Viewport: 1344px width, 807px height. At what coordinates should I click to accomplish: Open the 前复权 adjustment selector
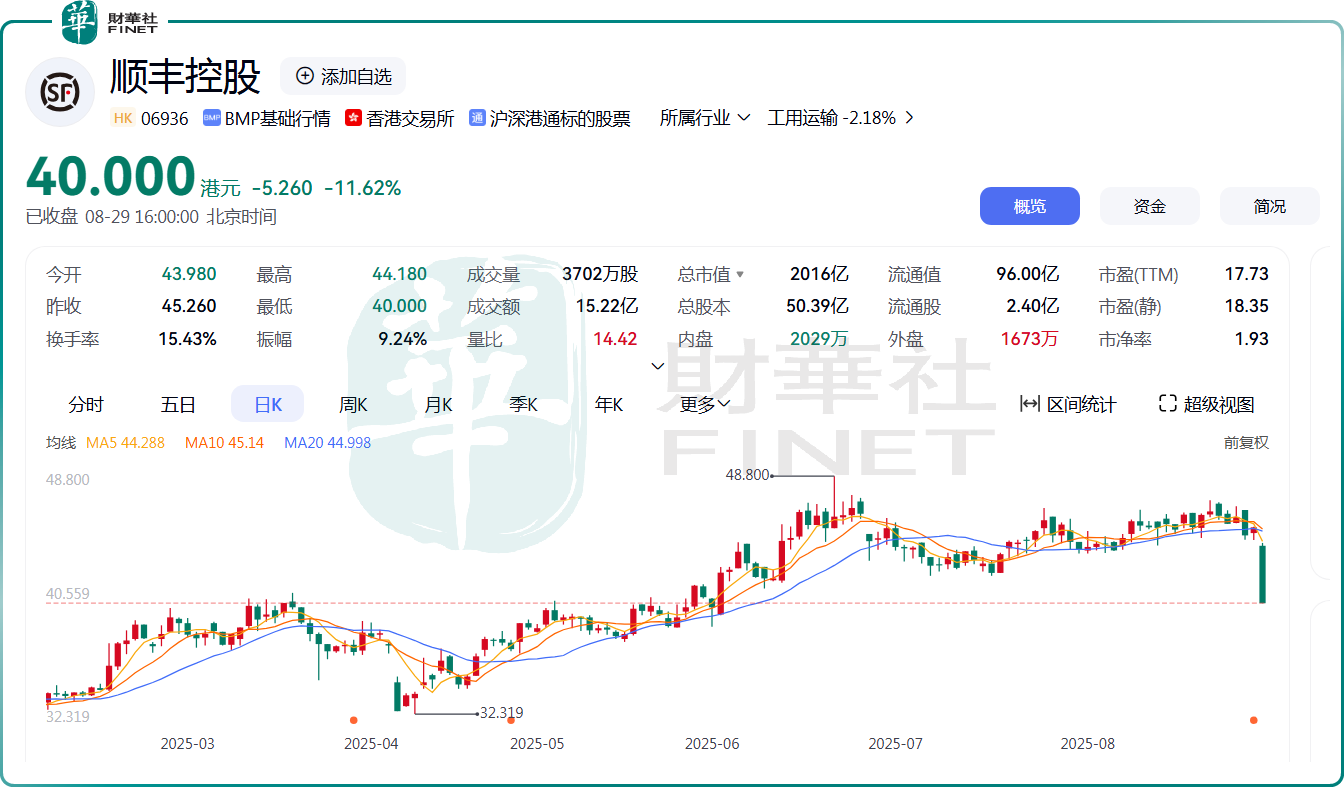coord(1246,442)
